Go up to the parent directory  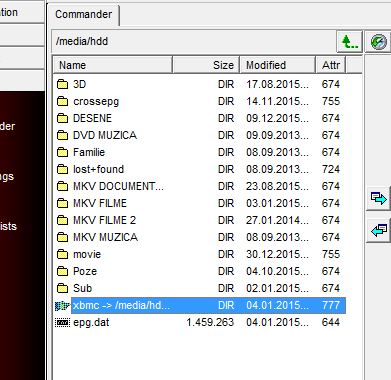coord(349,42)
